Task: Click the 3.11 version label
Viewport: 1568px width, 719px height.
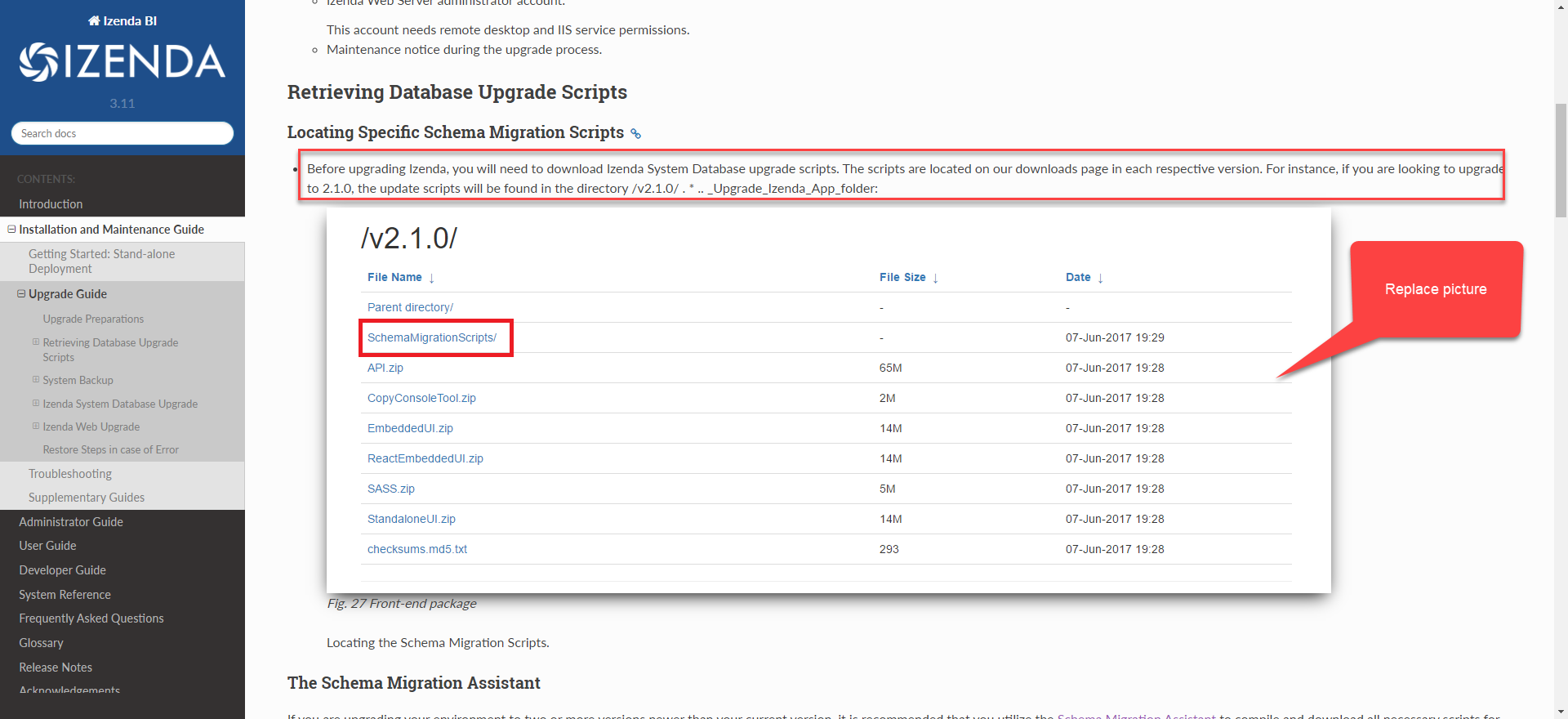Action: (122, 104)
